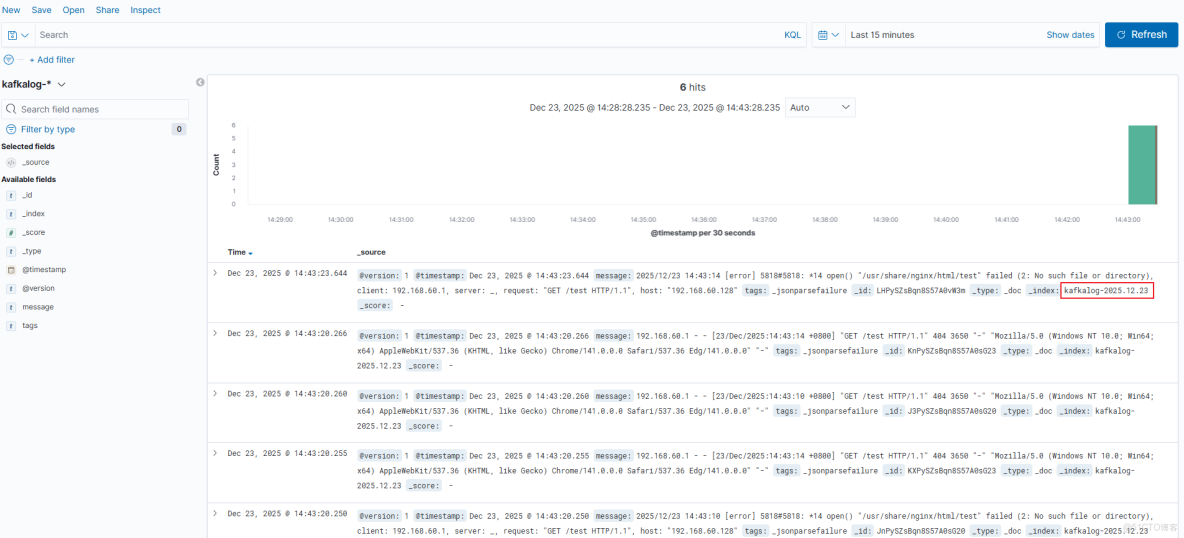The image size is (1184, 538).
Task: Click the Time column header
Action: 236,252
